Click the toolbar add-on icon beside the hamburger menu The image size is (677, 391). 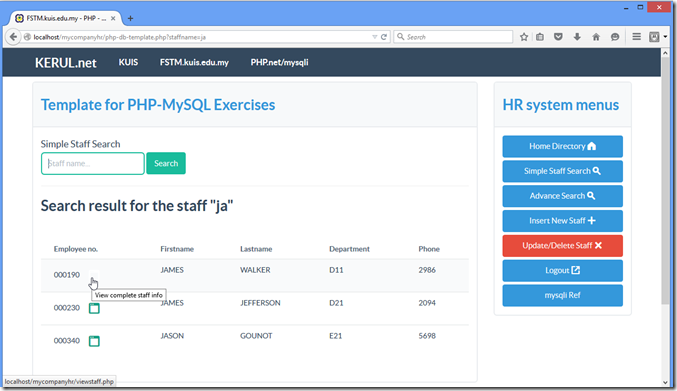pos(654,37)
